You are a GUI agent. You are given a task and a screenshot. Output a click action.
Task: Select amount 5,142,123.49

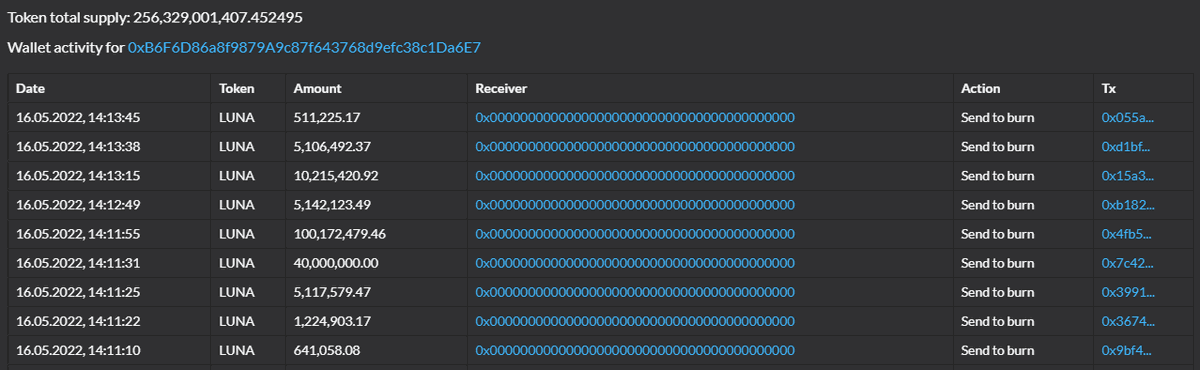(x=332, y=205)
